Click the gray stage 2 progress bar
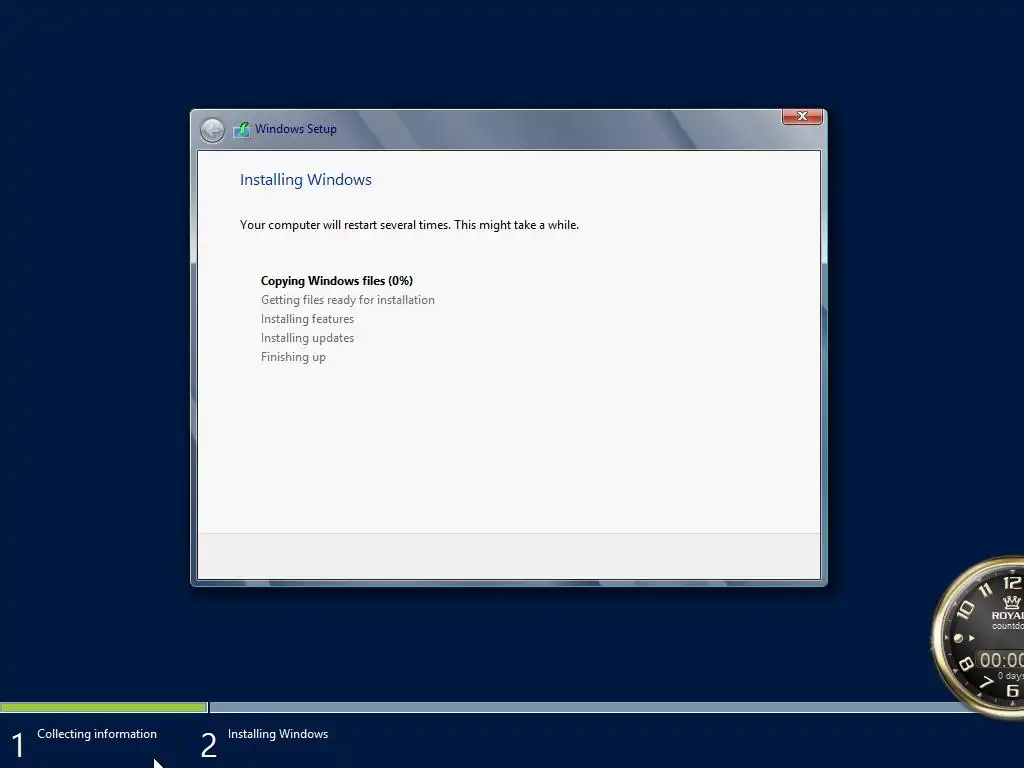This screenshot has width=1024, height=768. click(588, 707)
